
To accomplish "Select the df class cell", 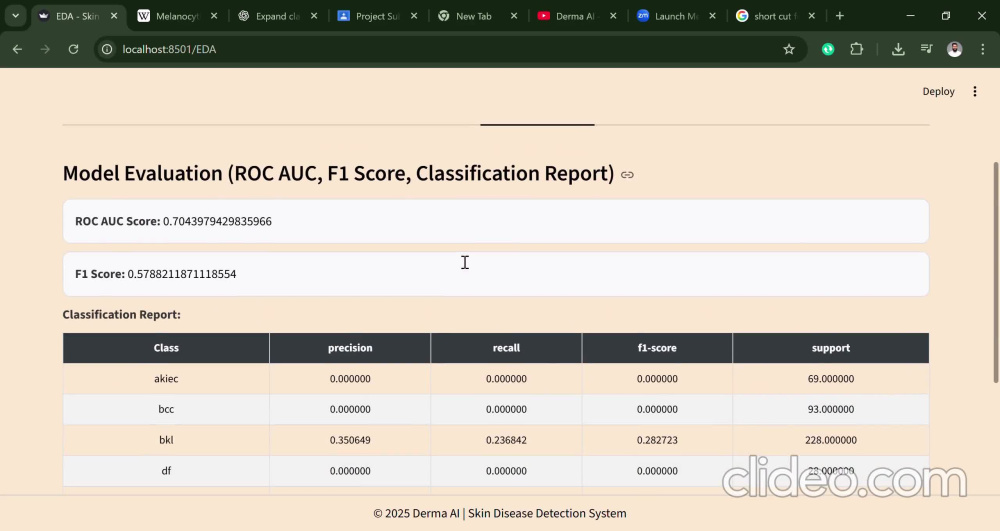I will [x=166, y=470].
